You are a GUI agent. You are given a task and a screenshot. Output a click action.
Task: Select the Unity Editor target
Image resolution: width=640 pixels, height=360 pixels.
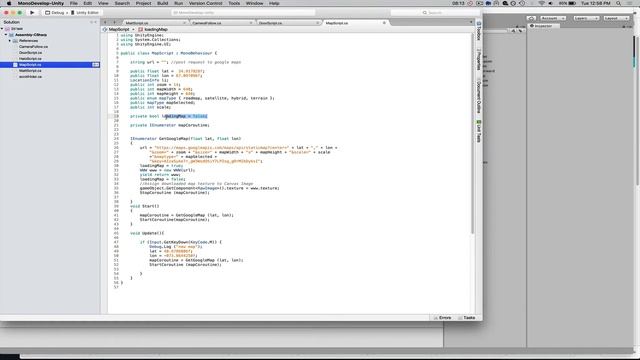click(85, 13)
